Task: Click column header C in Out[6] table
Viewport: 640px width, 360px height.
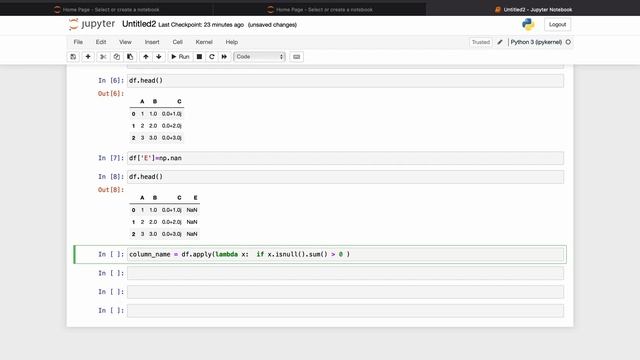Action: tap(179, 101)
